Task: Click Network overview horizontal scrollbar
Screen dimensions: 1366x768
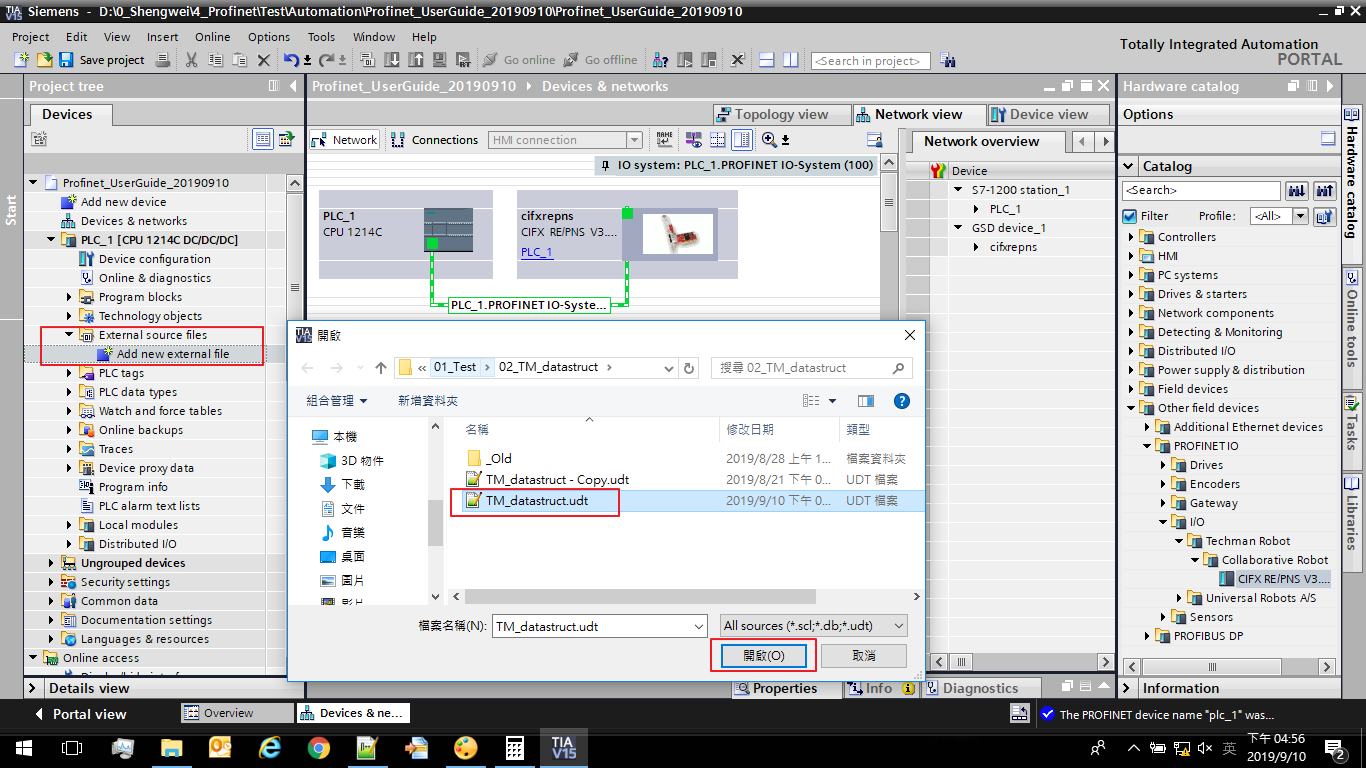Action: pos(1023,662)
